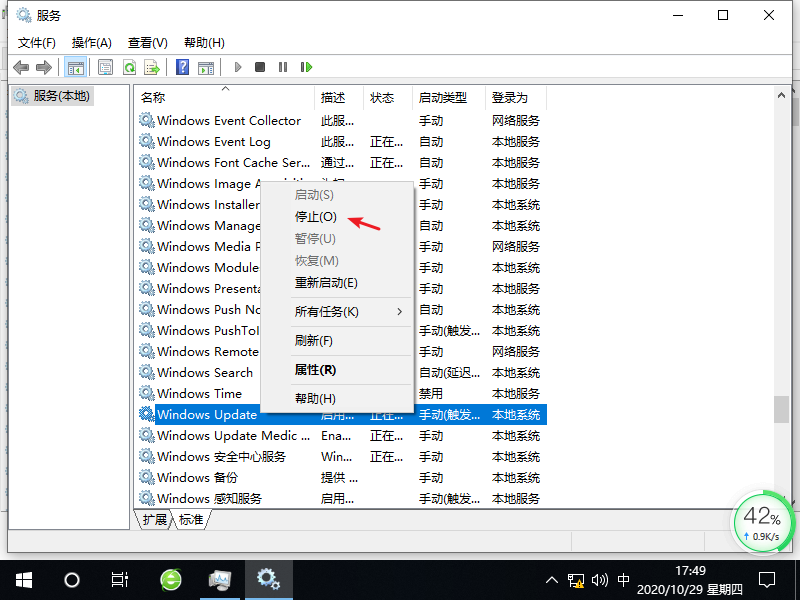
Task: Click the volume speaker tray icon
Action: click(x=600, y=579)
